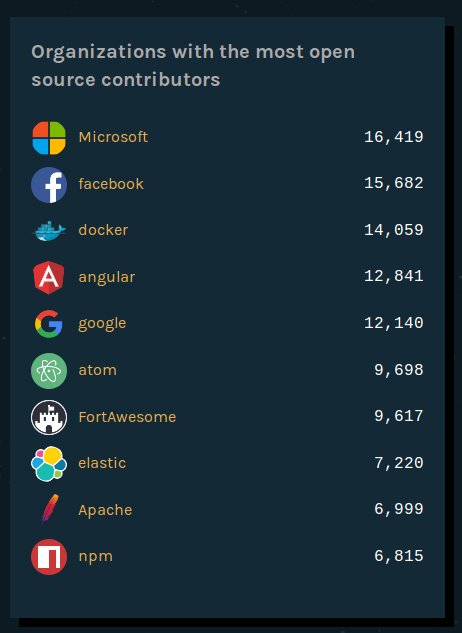The height and width of the screenshot is (633, 462).
Task: Visit the Apache organization link
Action: [105, 510]
